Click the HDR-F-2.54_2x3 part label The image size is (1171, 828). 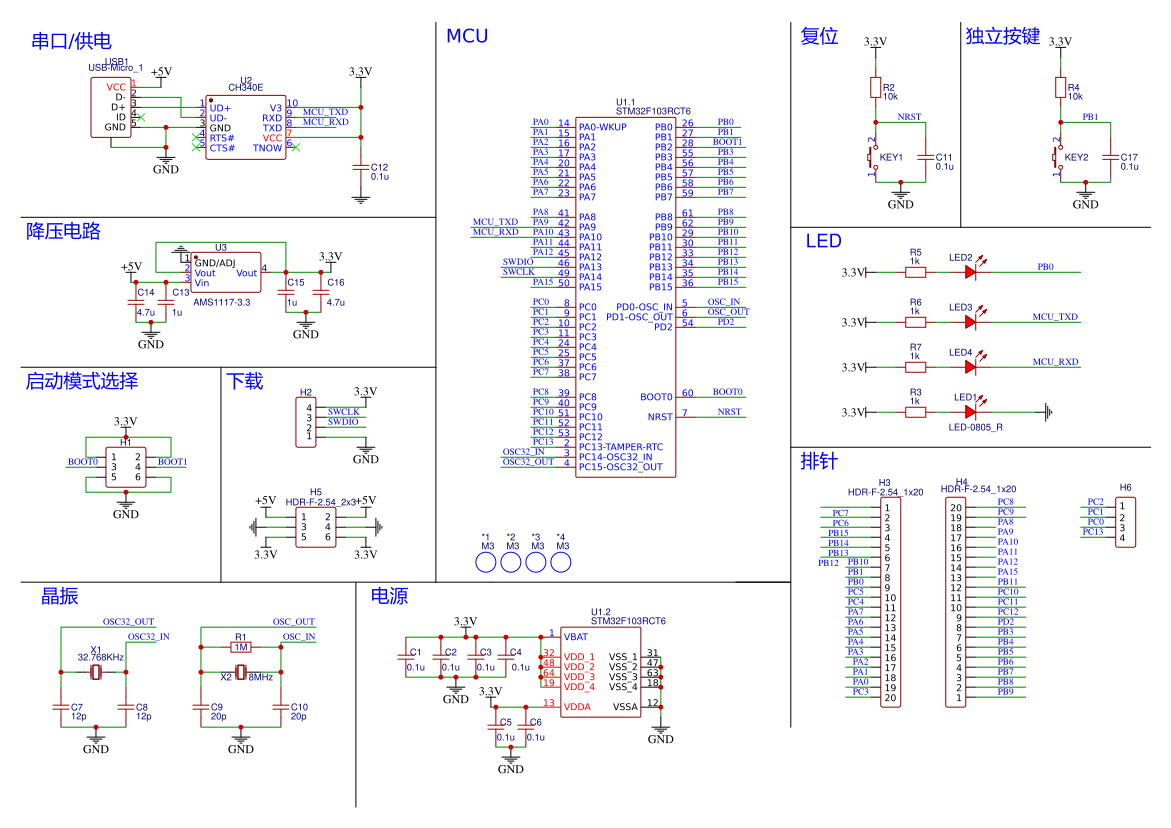point(321,502)
